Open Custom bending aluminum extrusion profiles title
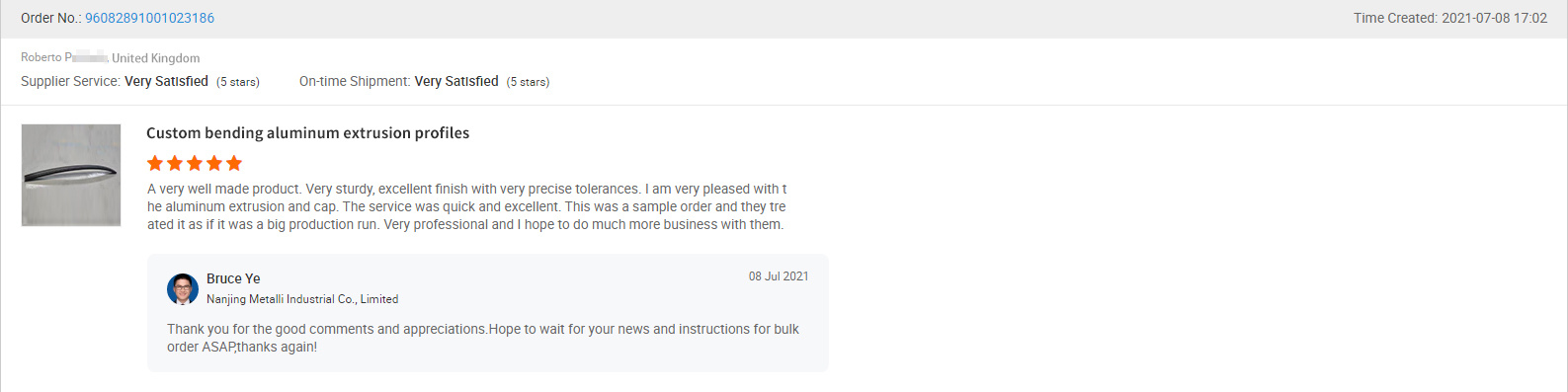The height and width of the screenshot is (392, 1568). 307,133
